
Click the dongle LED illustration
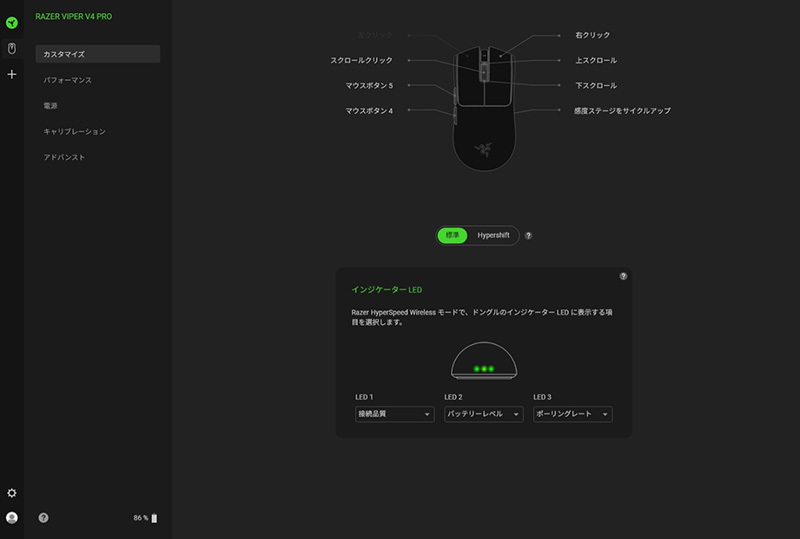pyautogui.click(x=484, y=360)
